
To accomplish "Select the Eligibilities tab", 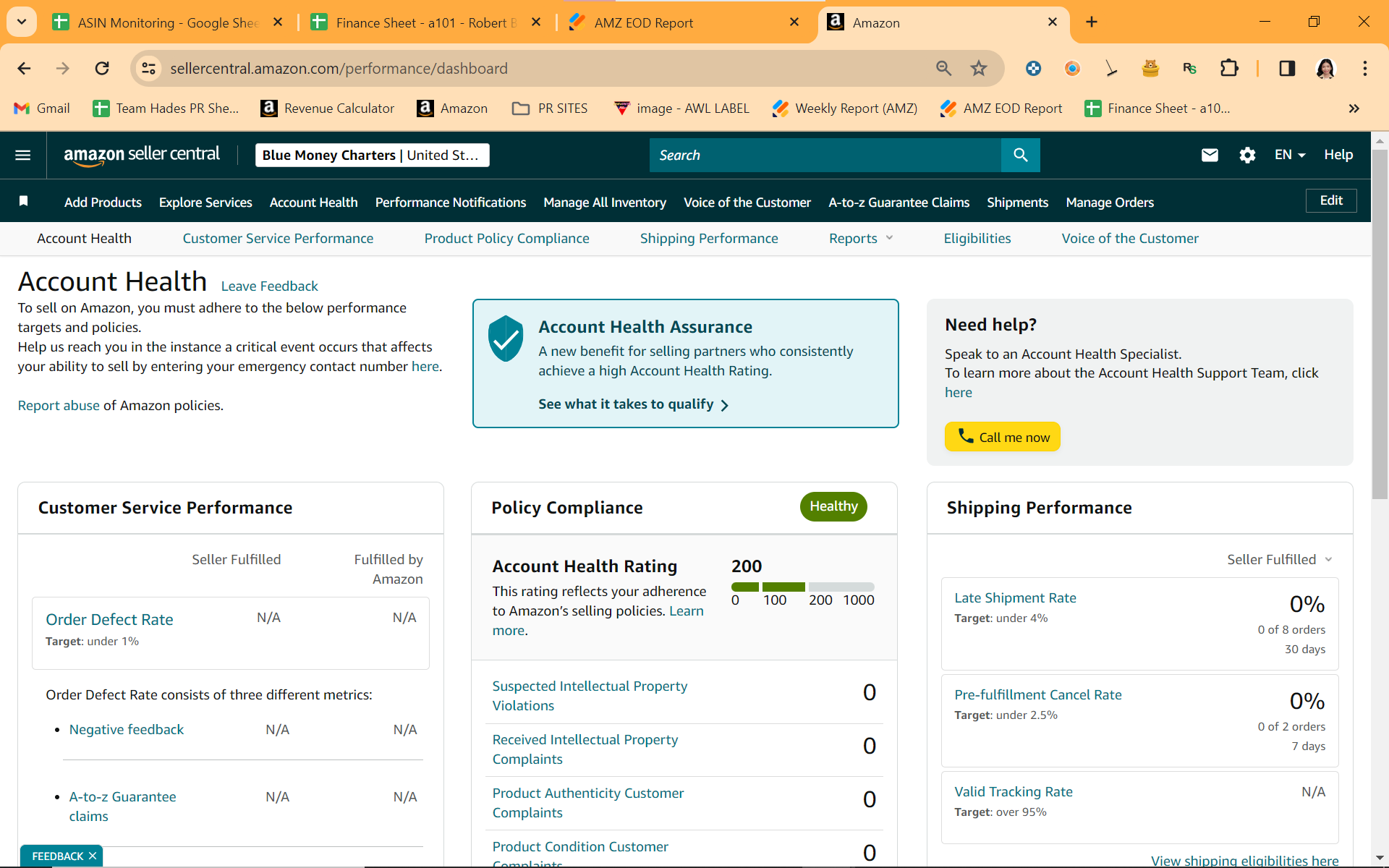I will click(x=977, y=239).
